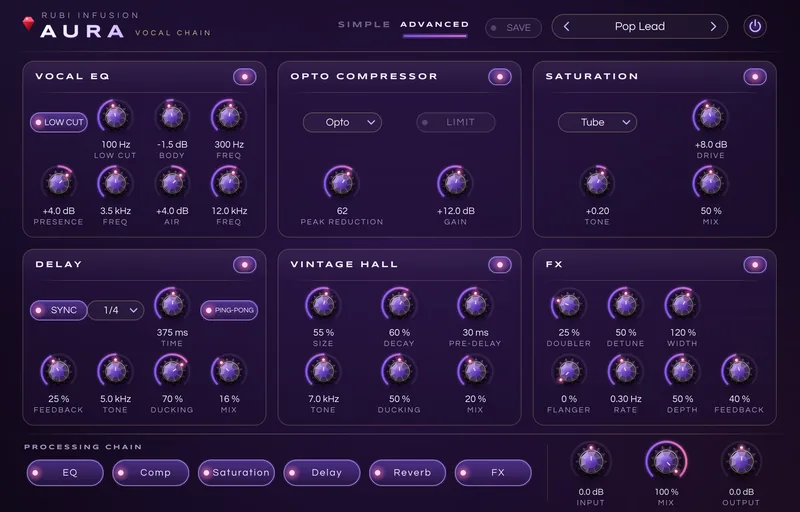Click the Vintage Hall DECAY knob
The image size is (800, 512).
pos(399,304)
